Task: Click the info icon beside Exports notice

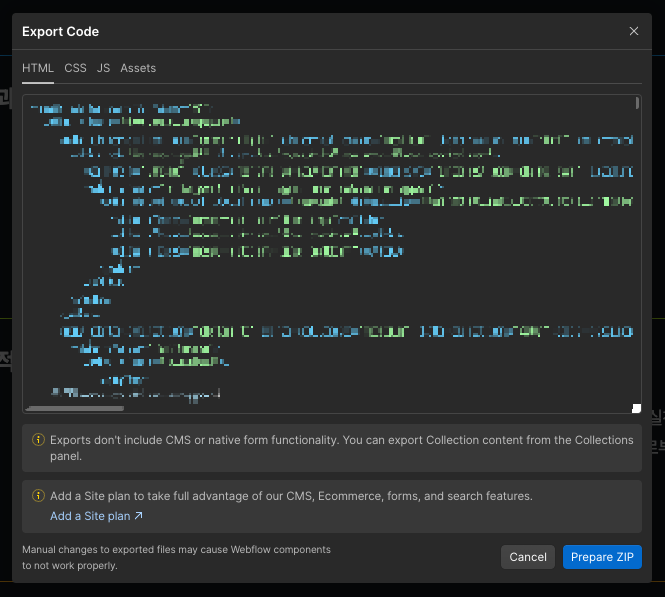Action: tap(38, 440)
